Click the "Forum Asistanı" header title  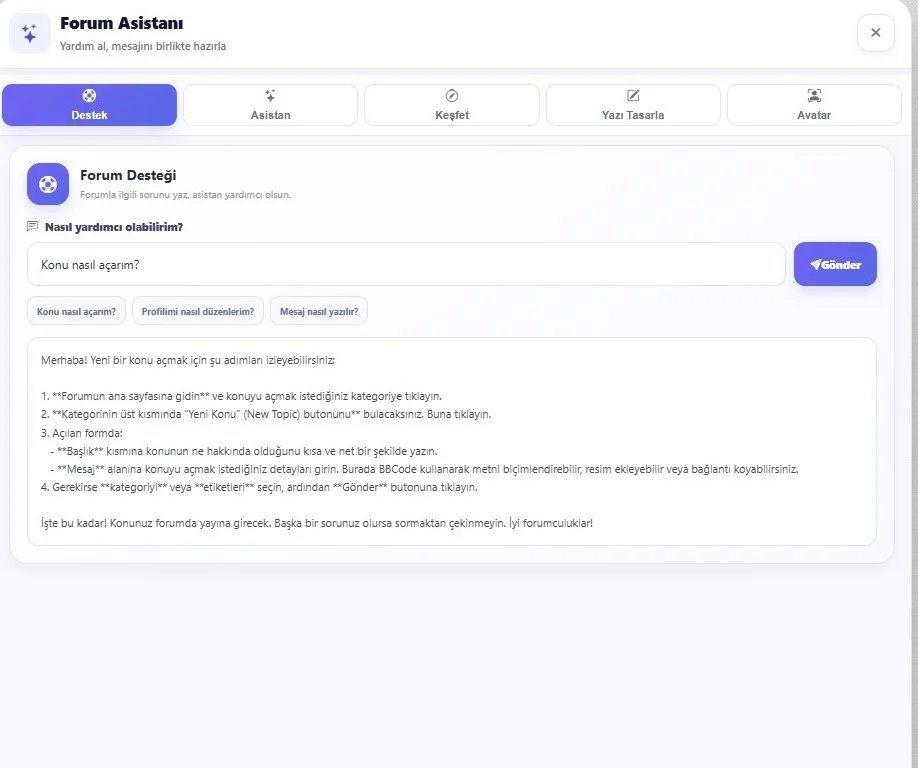click(122, 23)
